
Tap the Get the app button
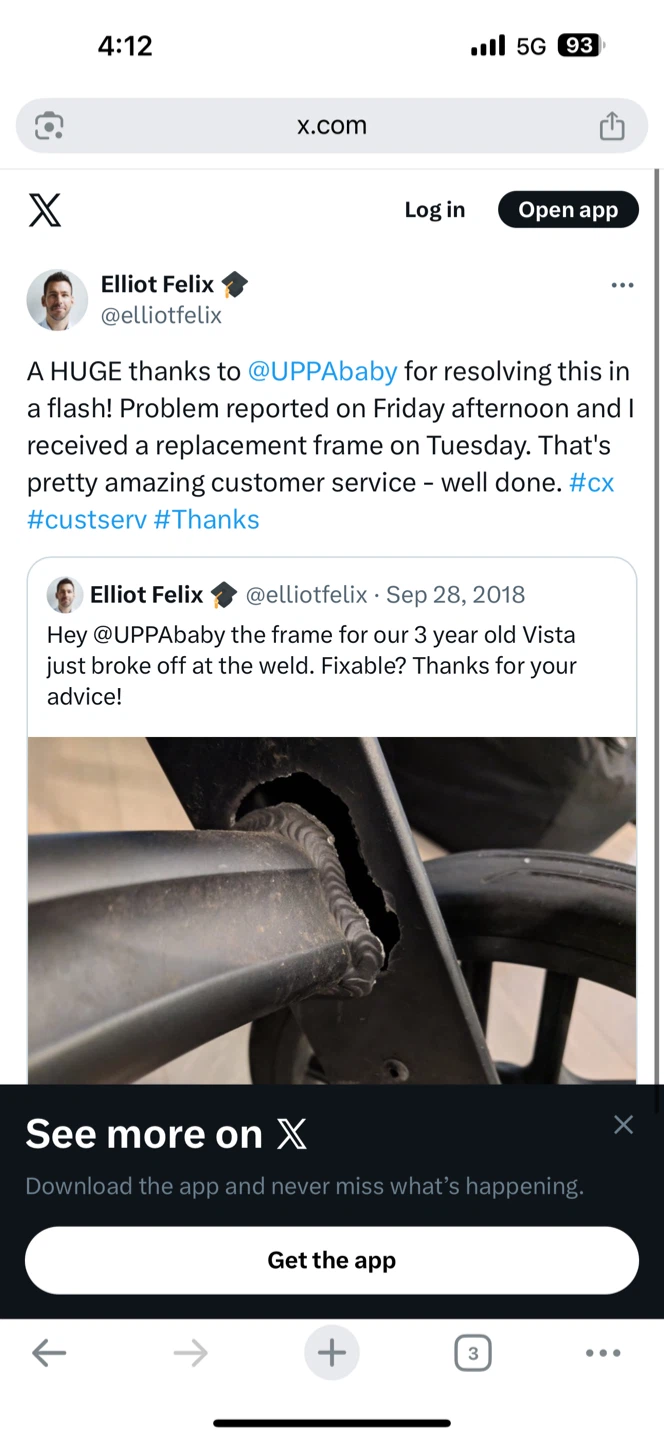click(x=332, y=1260)
